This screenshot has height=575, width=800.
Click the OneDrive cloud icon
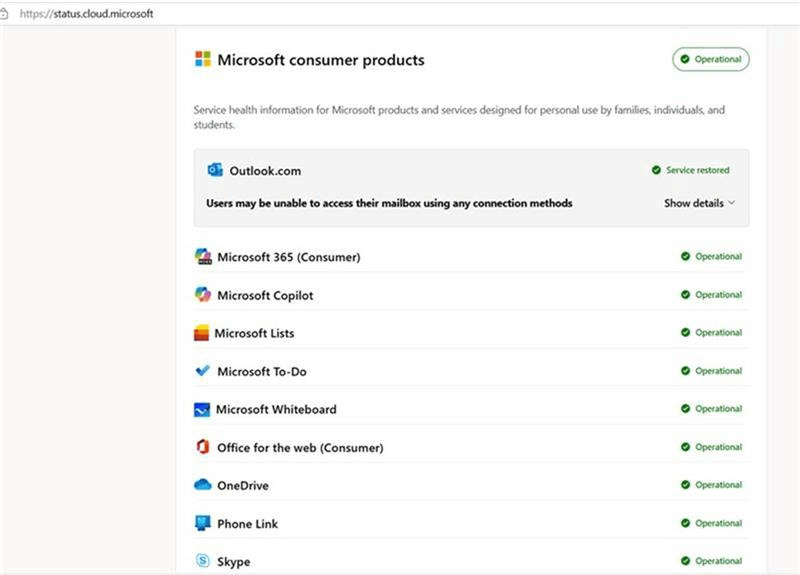tap(202, 485)
